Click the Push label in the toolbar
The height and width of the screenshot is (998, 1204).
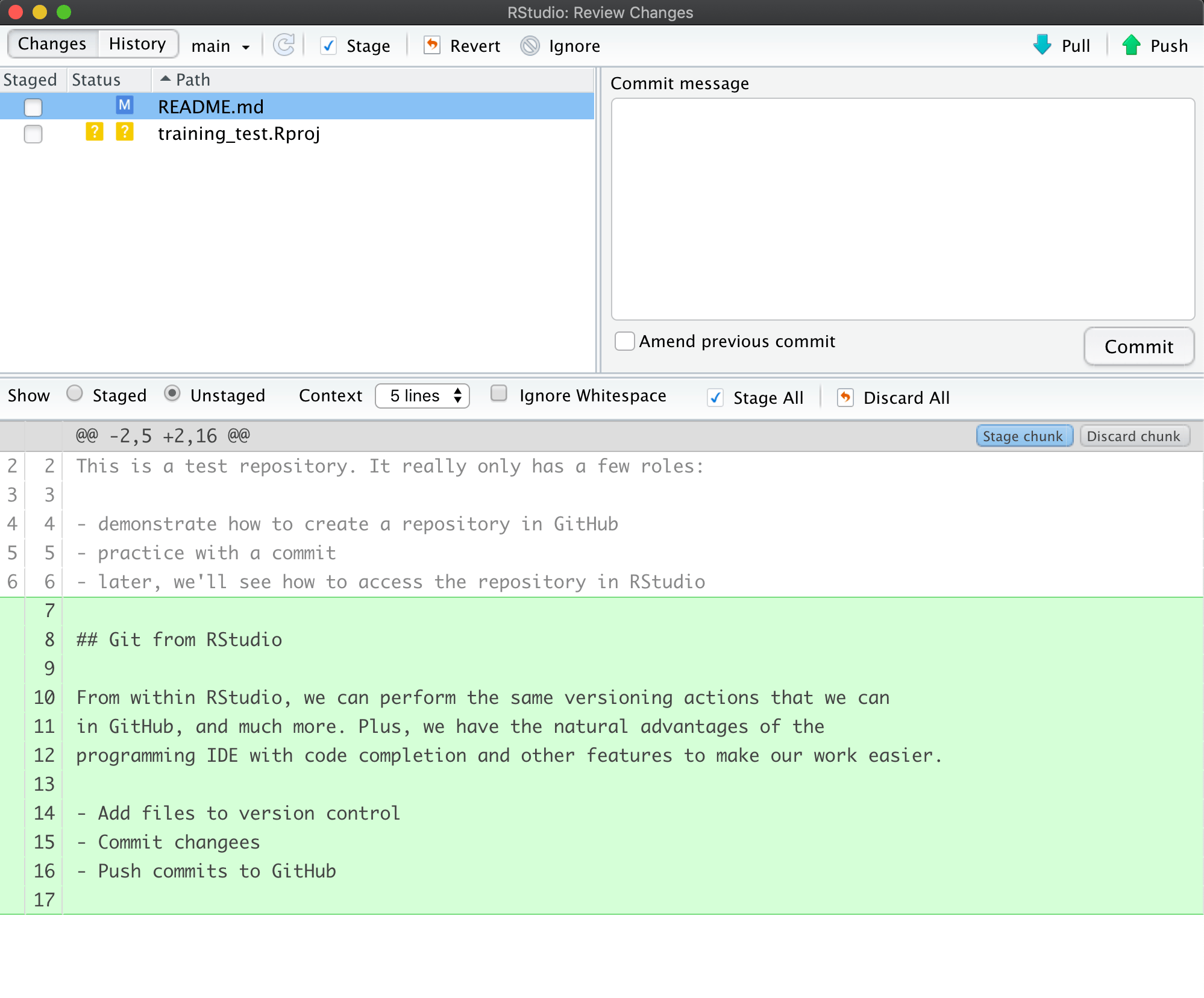1169,46
